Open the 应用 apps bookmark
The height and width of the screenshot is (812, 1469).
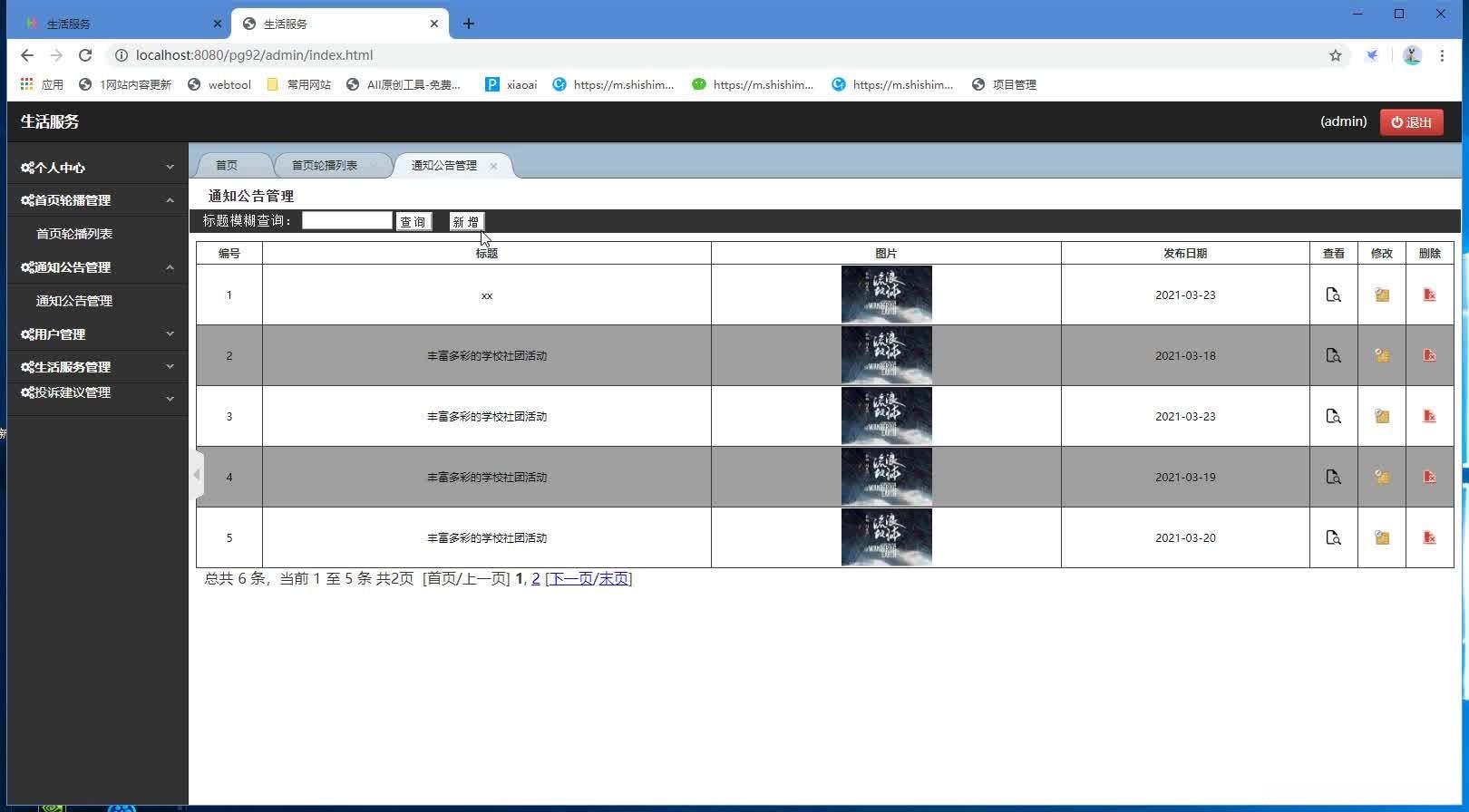click(x=42, y=84)
